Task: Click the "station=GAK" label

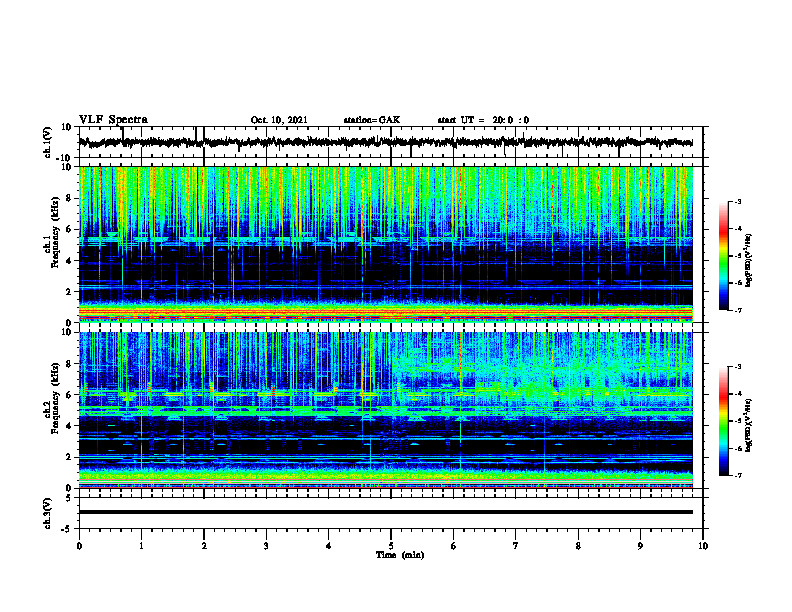Action: click(x=372, y=120)
